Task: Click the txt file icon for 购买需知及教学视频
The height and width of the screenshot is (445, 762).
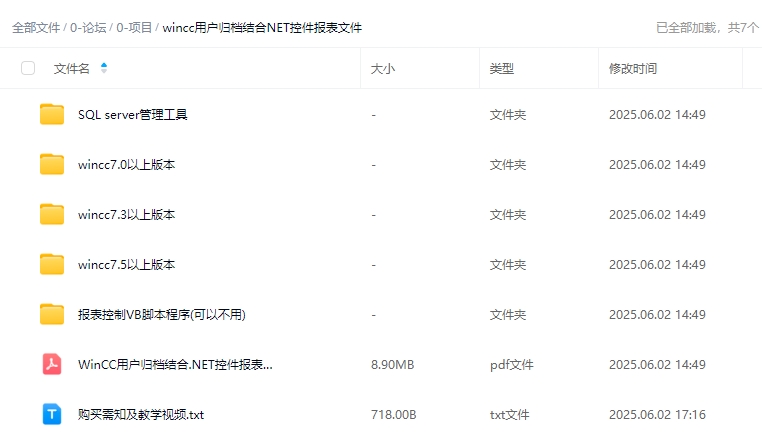Action: 52,414
